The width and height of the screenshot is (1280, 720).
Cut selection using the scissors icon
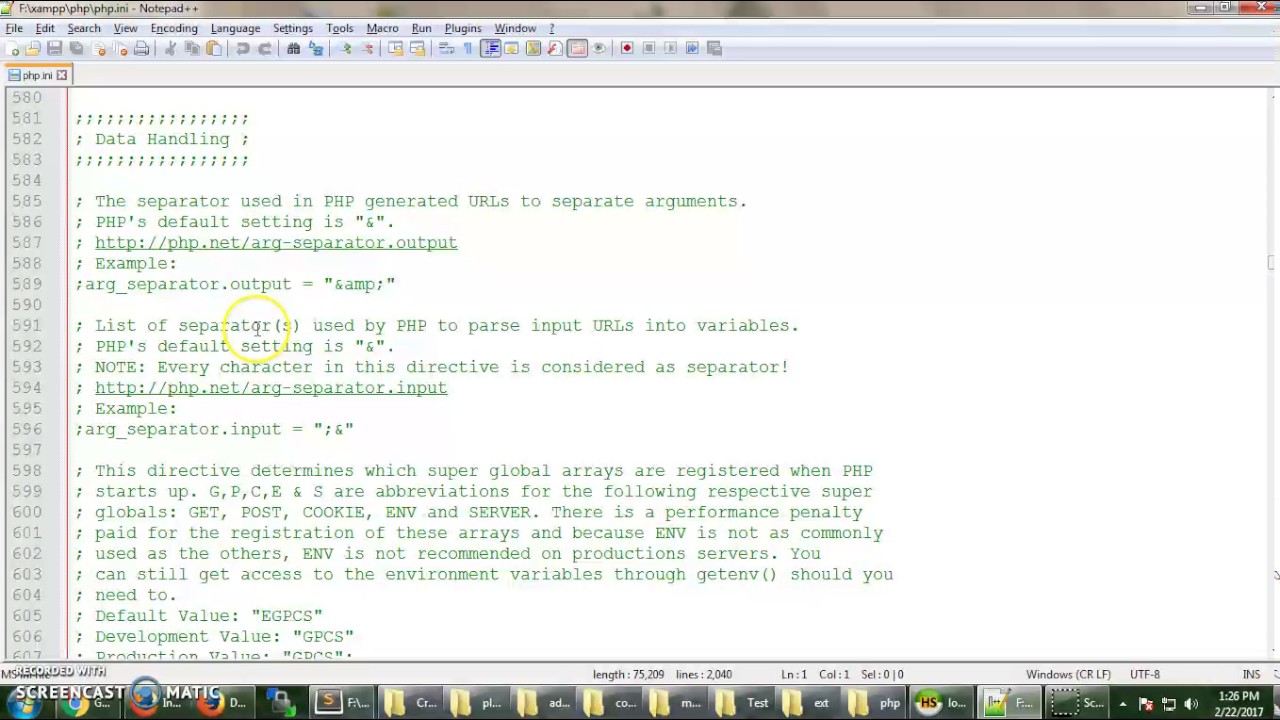point(170,48)
